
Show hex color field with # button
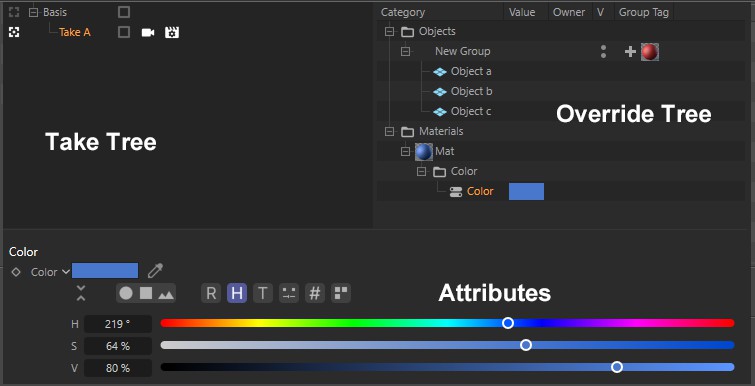pos(315,293)
